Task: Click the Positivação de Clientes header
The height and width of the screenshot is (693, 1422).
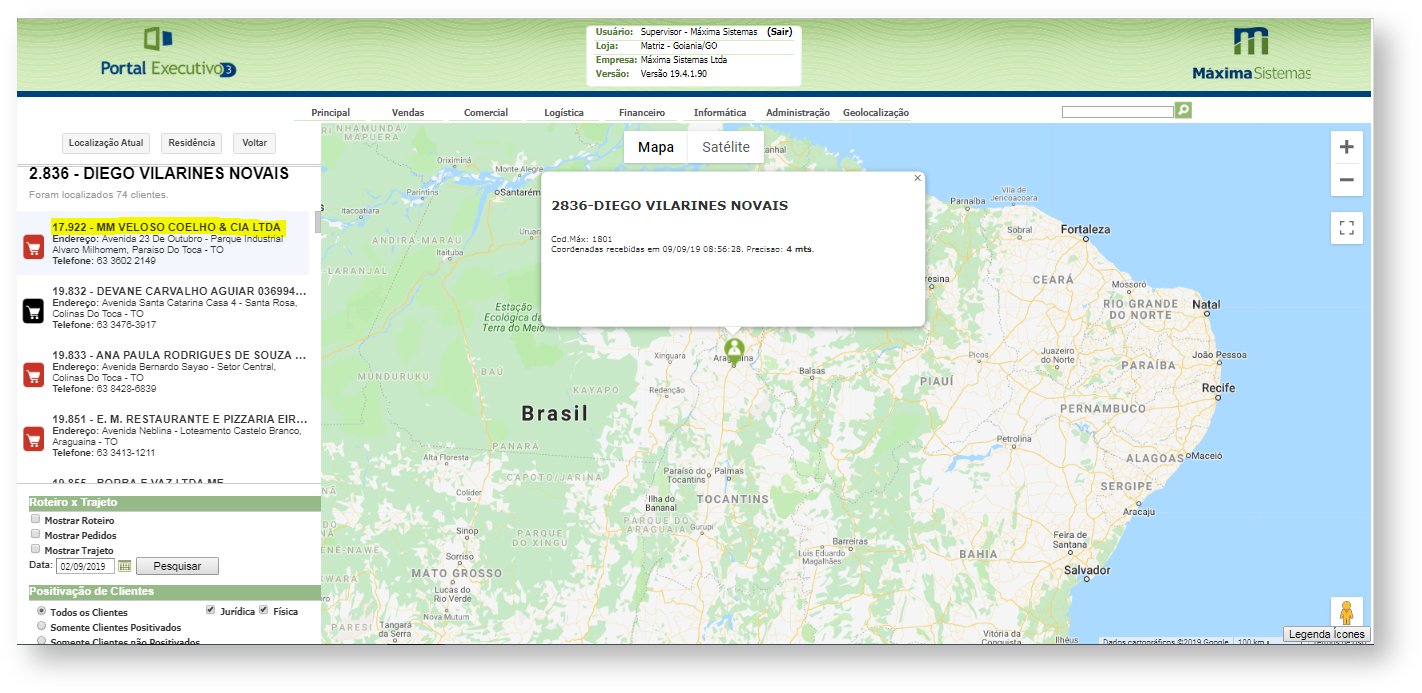Action: 174,592
